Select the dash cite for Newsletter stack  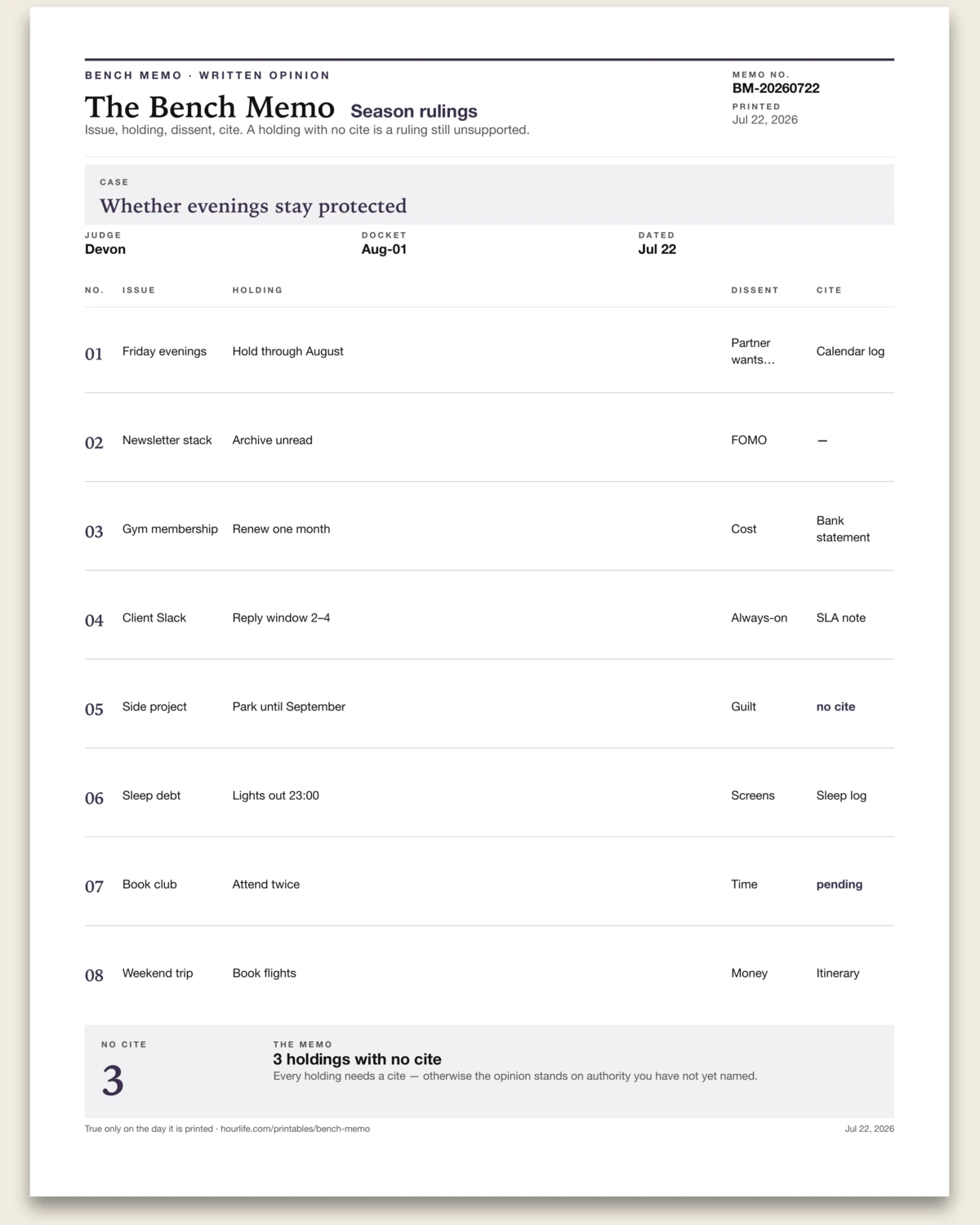822,440
